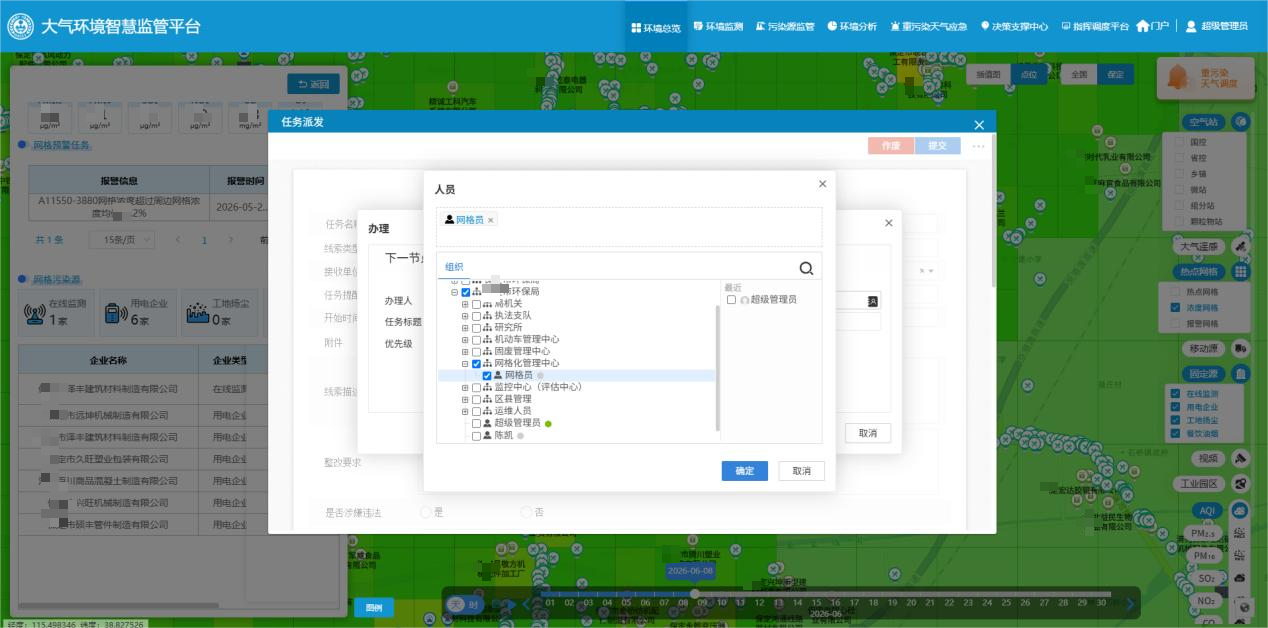Expand the 固废管理中心 node
The height and width of the screenshot is (628, 1268).
tap(465, 351)
